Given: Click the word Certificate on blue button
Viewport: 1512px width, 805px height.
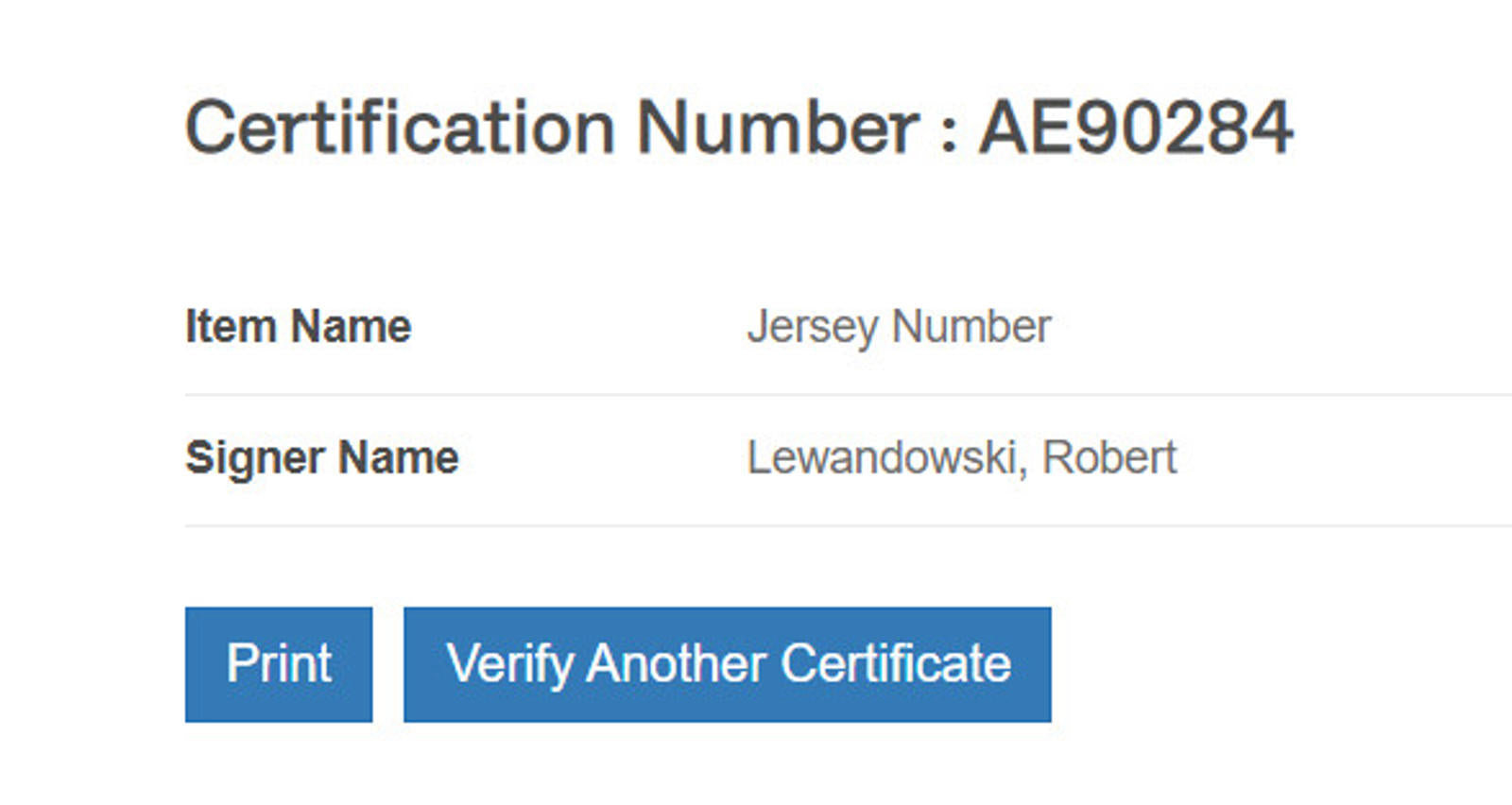Looking at the screenshot, I should coord(895,664).
